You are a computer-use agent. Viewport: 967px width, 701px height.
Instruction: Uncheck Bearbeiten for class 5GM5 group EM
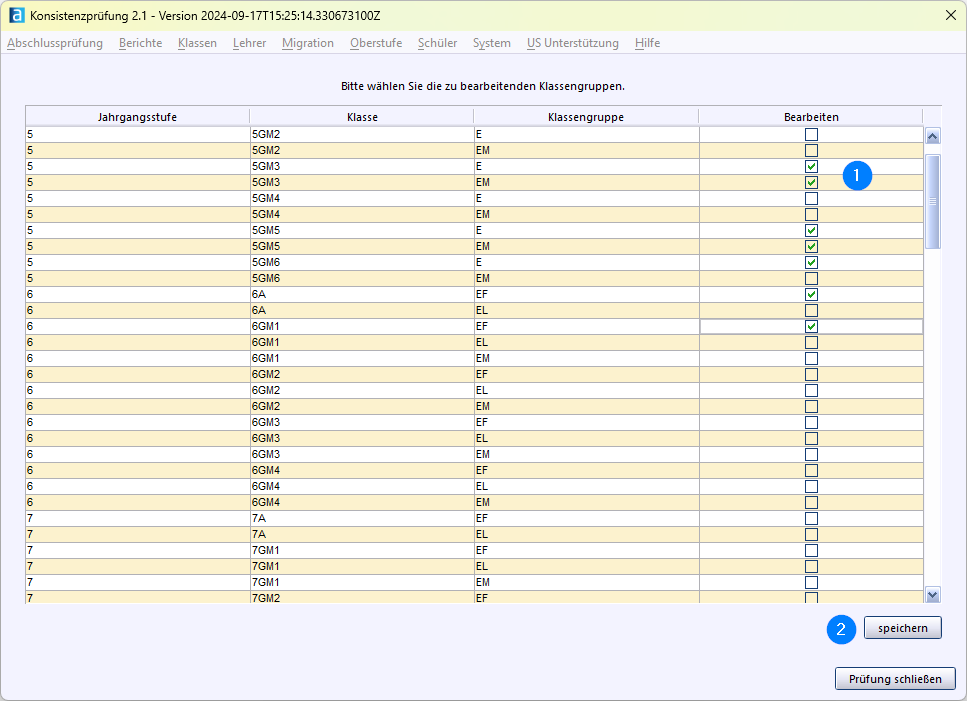[812, 247]
